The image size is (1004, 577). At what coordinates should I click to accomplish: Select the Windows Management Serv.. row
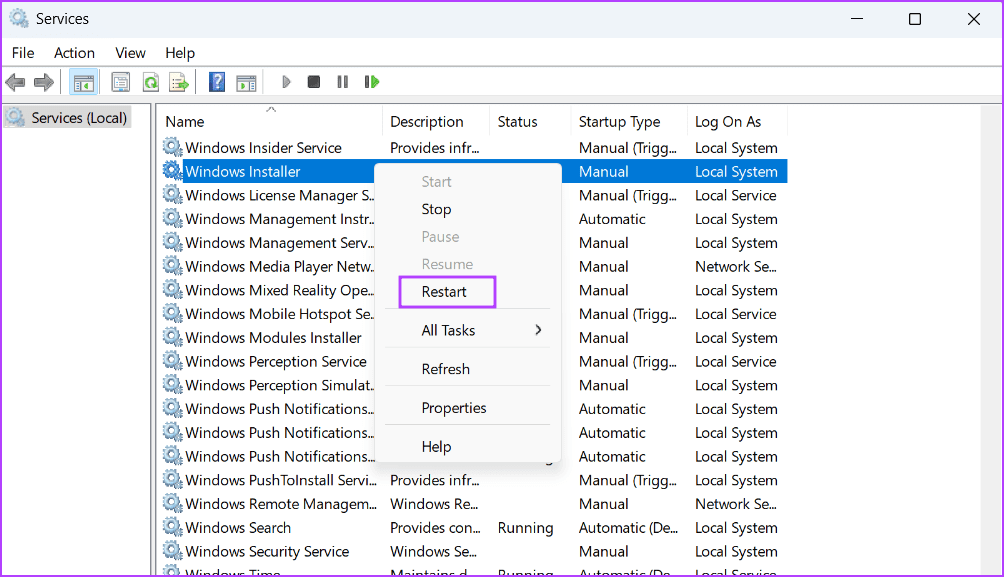click(474, 243)
